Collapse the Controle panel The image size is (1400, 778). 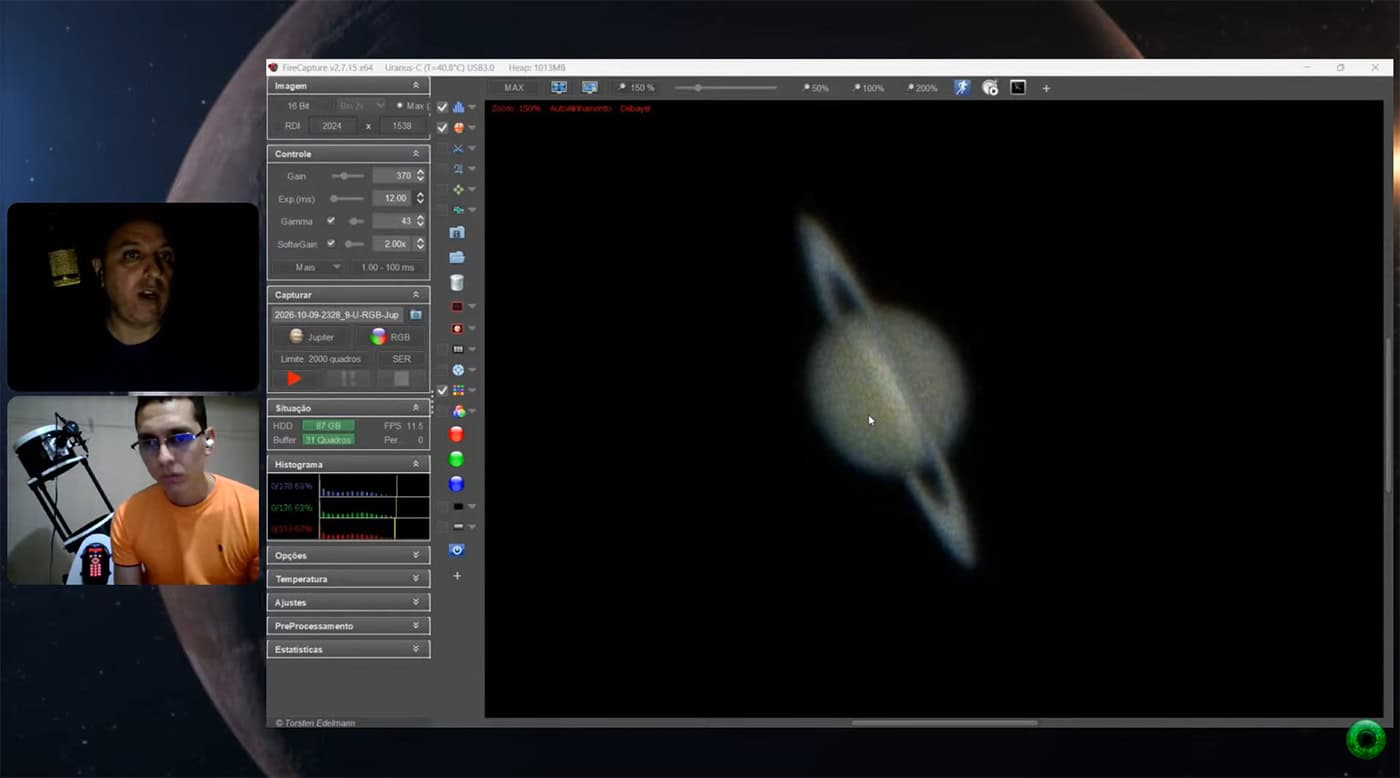click(x=416, y=154)
